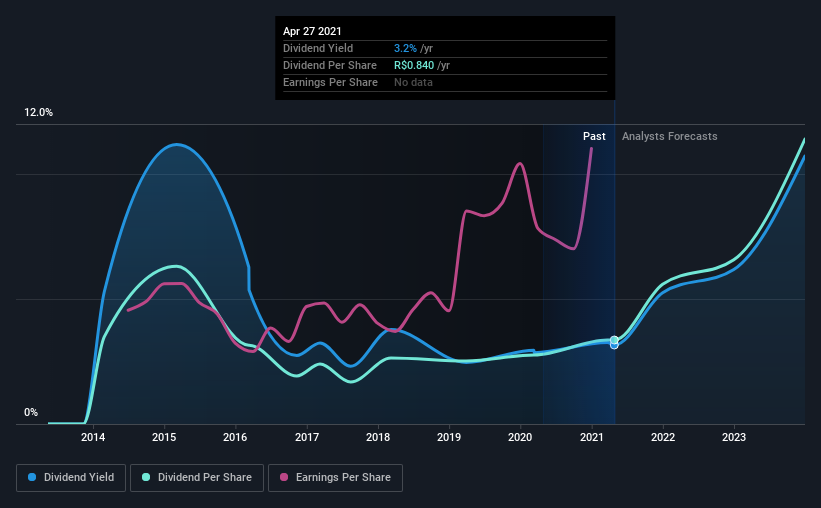This screenshot has height=508, width=821.
Task: Click the Apr 27 2021 tooltip date
Action: tap(312, 31)
